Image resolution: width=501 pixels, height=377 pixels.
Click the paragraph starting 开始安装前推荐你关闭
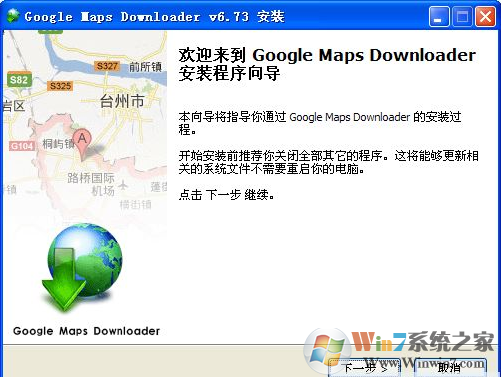coord(329,162)
